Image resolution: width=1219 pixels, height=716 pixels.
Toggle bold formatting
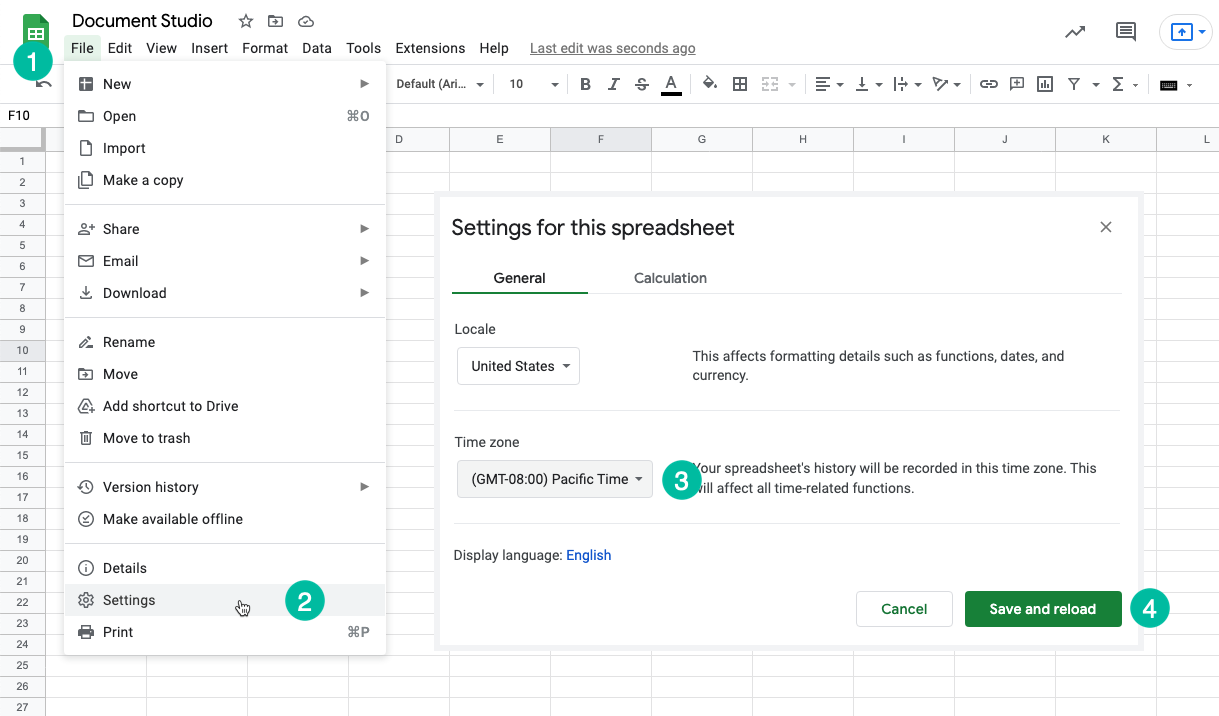click(585, 84)
